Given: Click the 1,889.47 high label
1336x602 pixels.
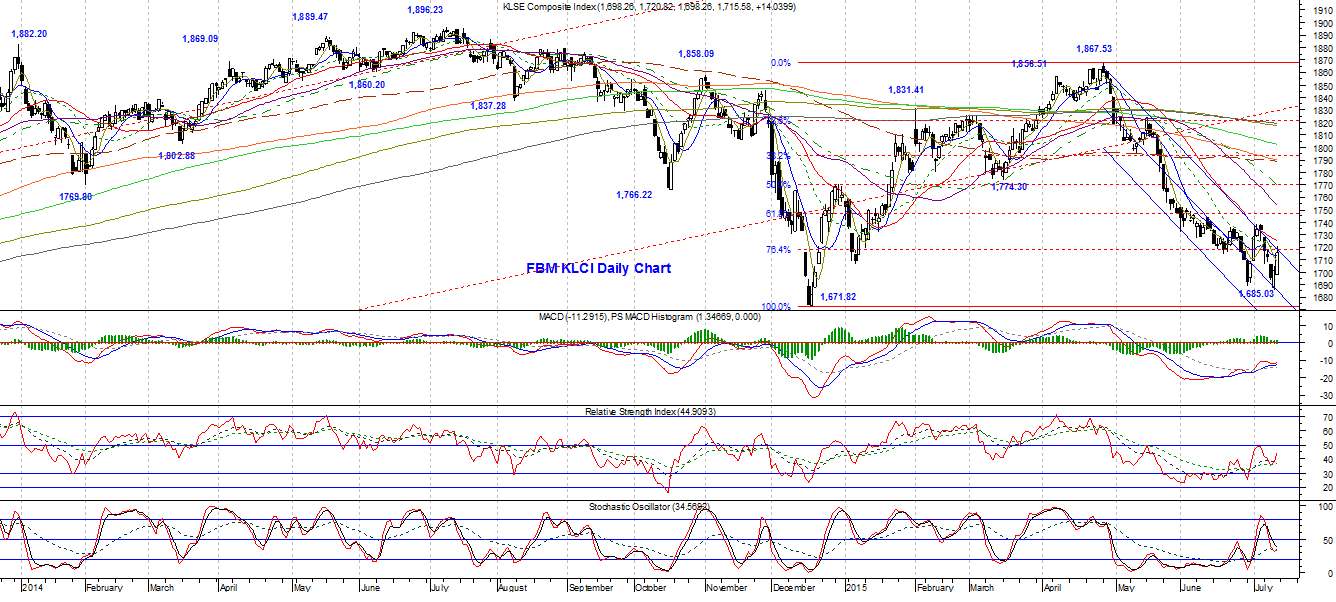Looking at the screenshot, I should (310, 17).
